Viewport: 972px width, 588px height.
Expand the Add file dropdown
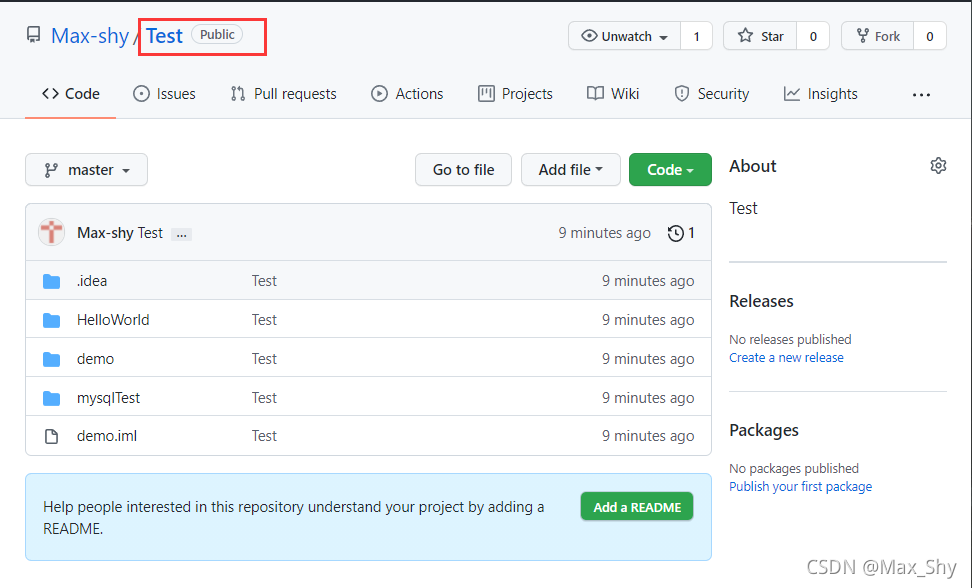pyautogui.click(x=570, y=170)
